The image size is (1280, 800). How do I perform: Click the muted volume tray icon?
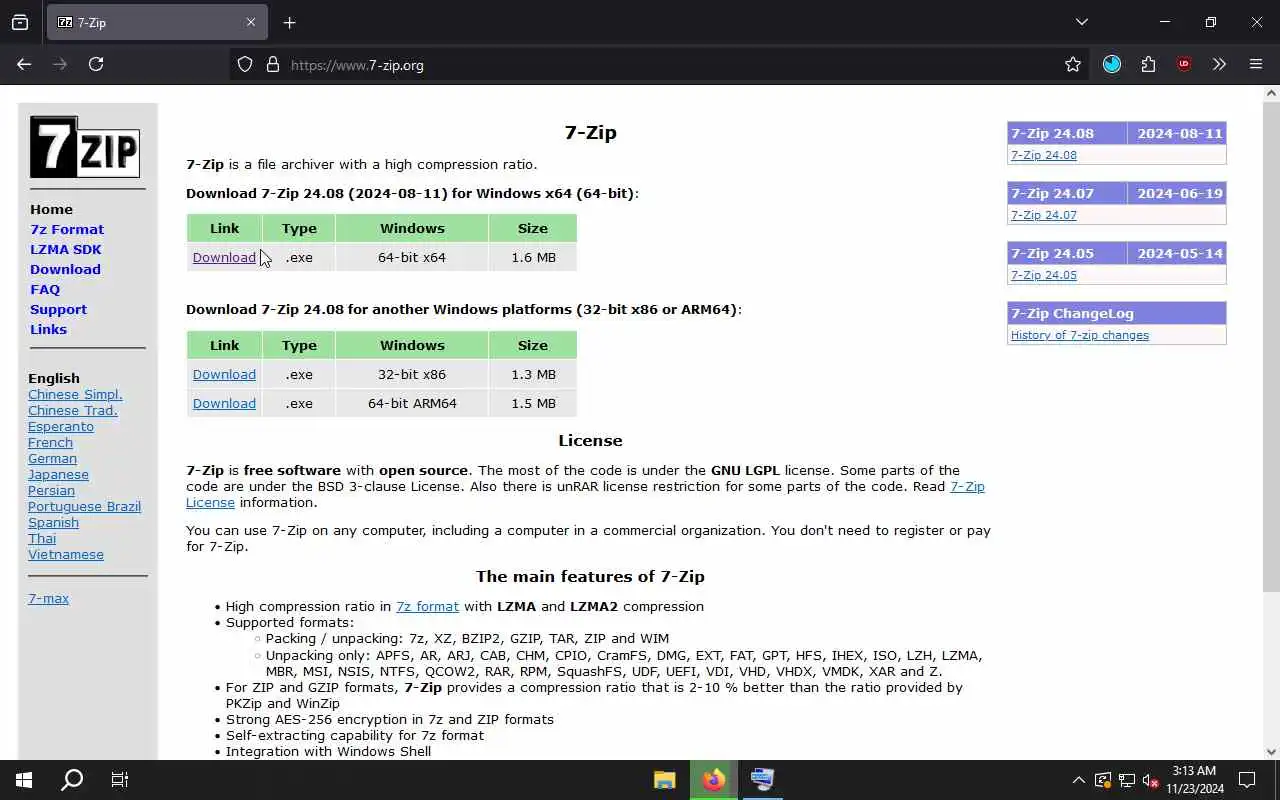click(1150, 780)
